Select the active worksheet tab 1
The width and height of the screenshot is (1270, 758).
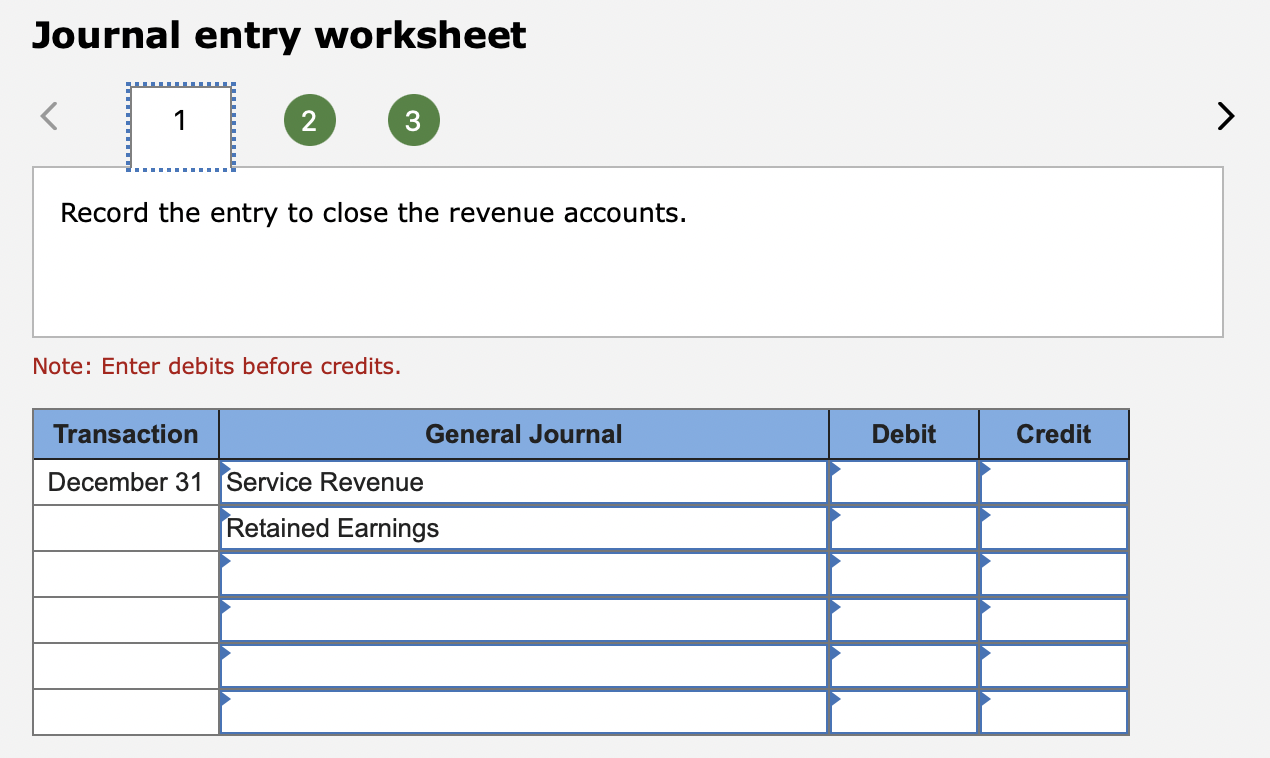coord(180,120)
